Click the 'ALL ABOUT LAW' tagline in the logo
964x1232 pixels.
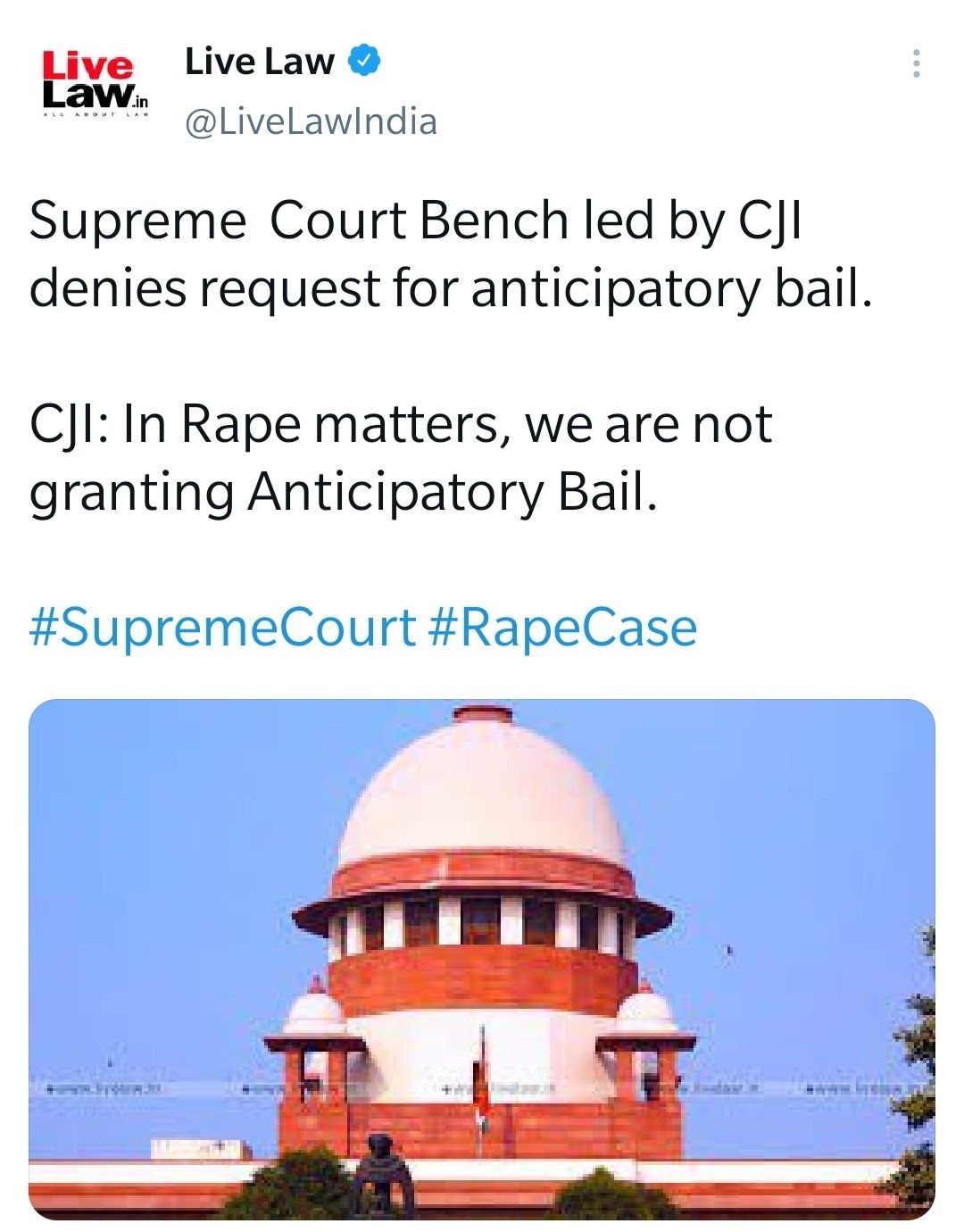click(96, 114)
